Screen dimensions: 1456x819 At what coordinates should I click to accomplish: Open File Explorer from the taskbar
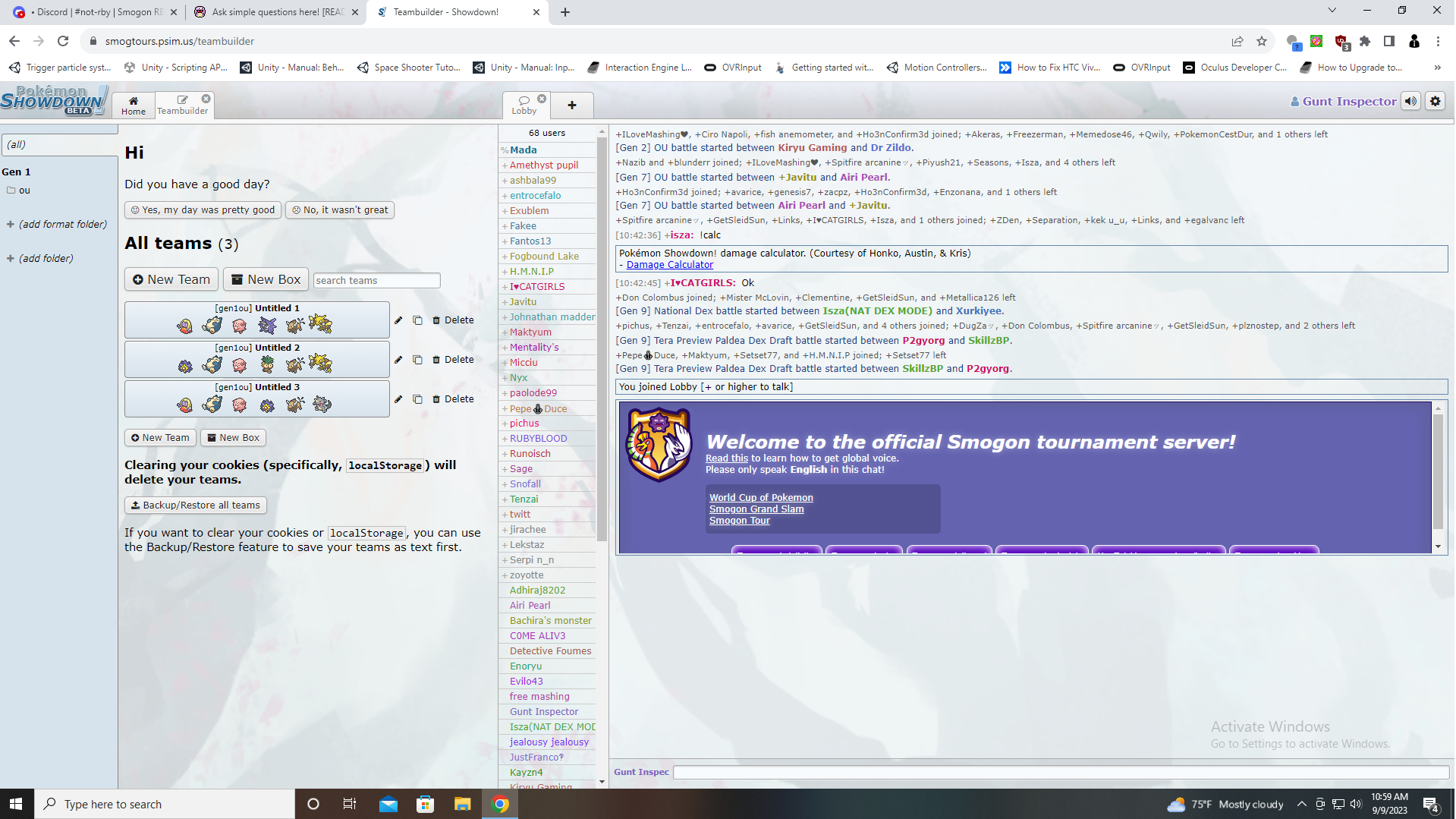coord(462,804)
